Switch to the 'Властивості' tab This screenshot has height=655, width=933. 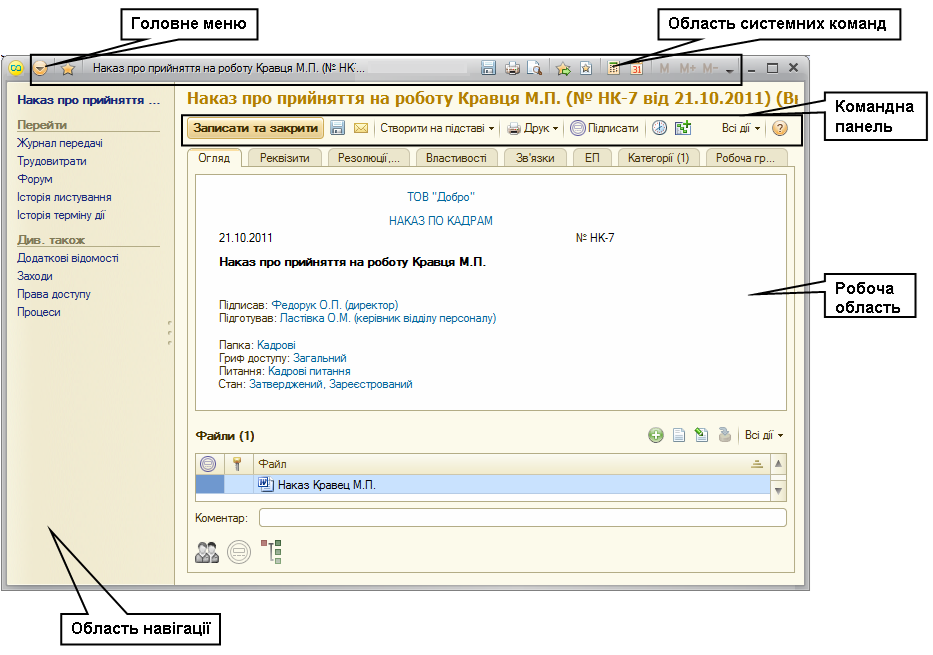[456, 158]
